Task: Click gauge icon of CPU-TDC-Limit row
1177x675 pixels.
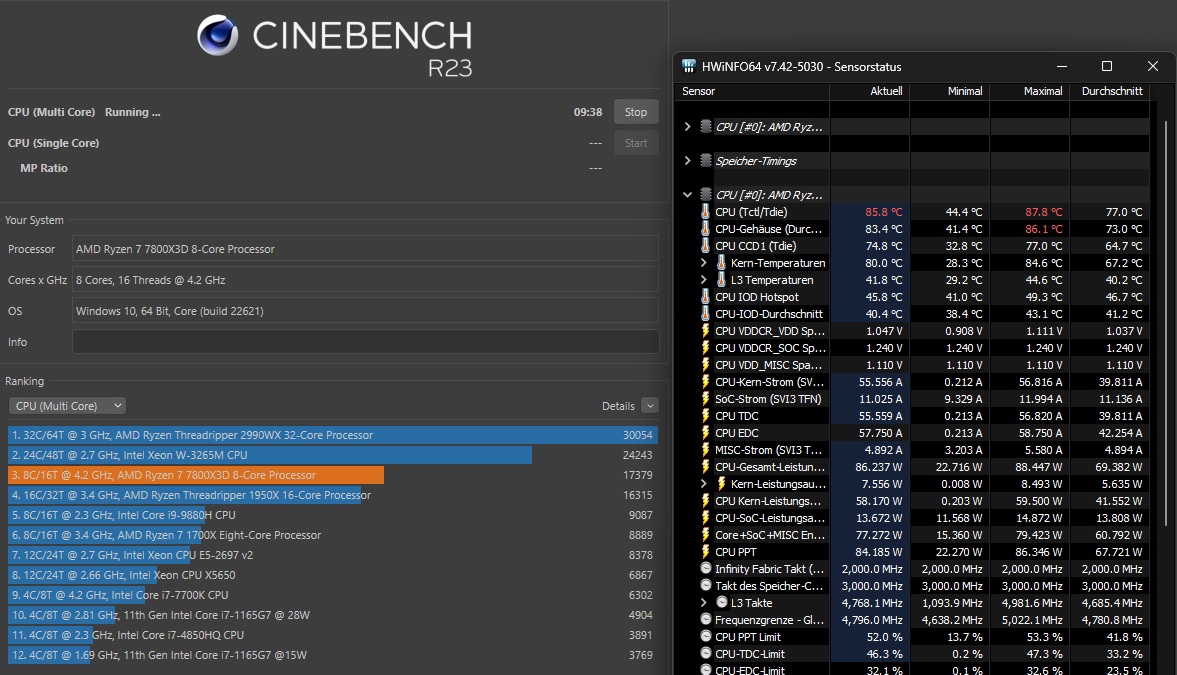Action: pos(706,653)
